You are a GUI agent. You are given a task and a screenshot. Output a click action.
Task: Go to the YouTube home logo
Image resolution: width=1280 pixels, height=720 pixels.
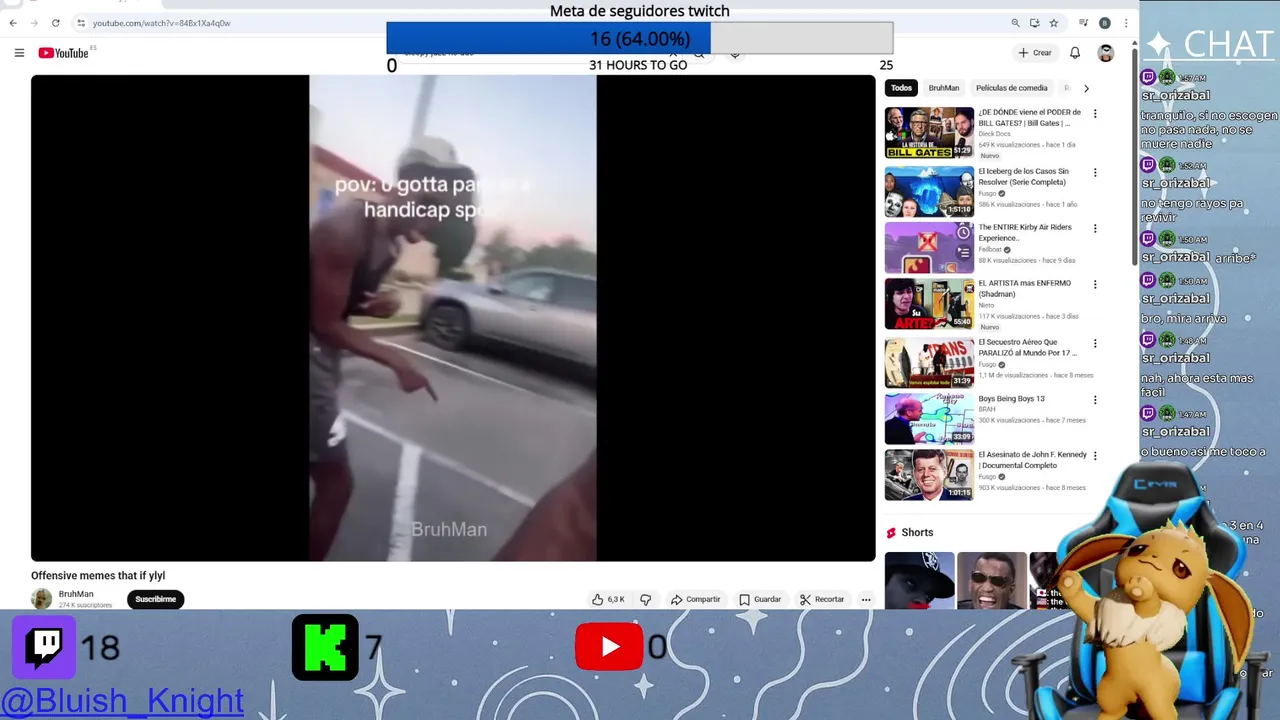(64, 53)
